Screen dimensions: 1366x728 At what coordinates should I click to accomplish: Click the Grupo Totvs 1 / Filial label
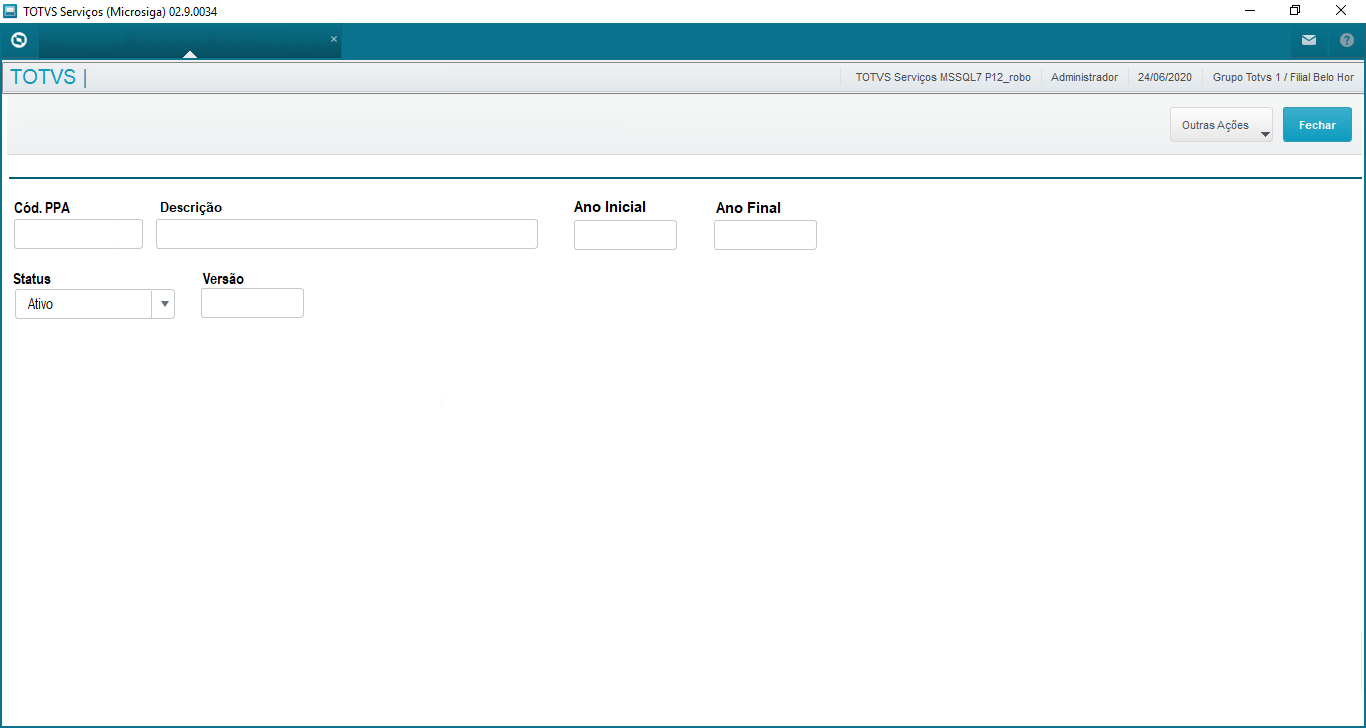click(1283, 77)
